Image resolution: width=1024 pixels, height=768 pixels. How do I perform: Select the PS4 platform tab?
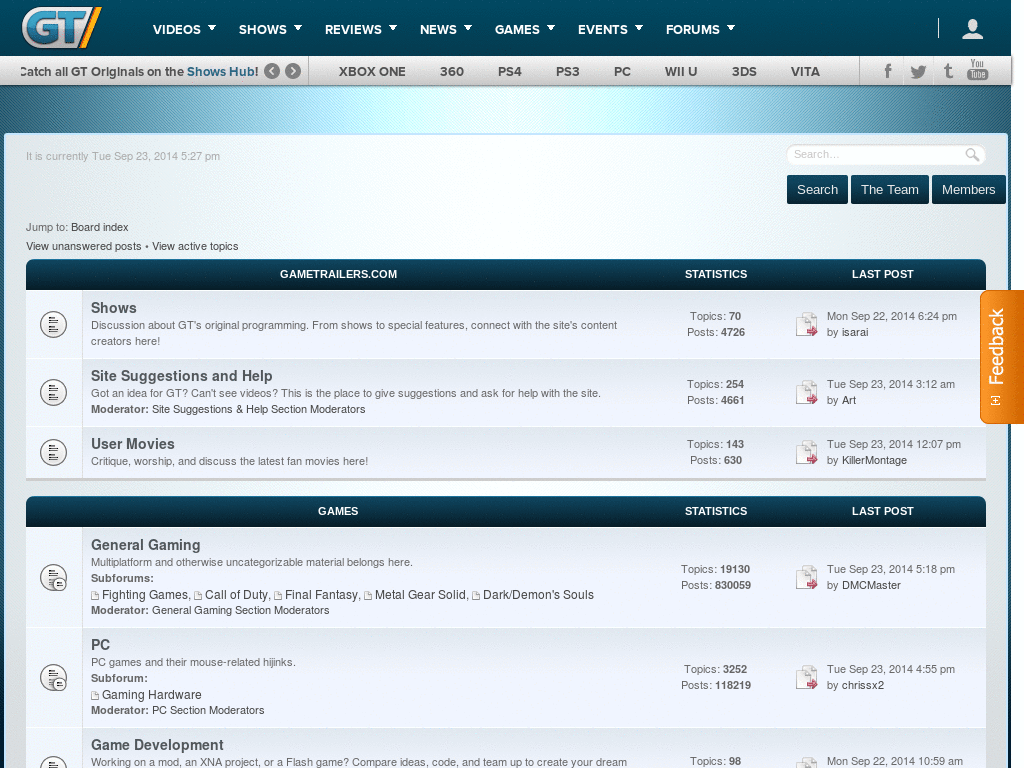point(510,72)
